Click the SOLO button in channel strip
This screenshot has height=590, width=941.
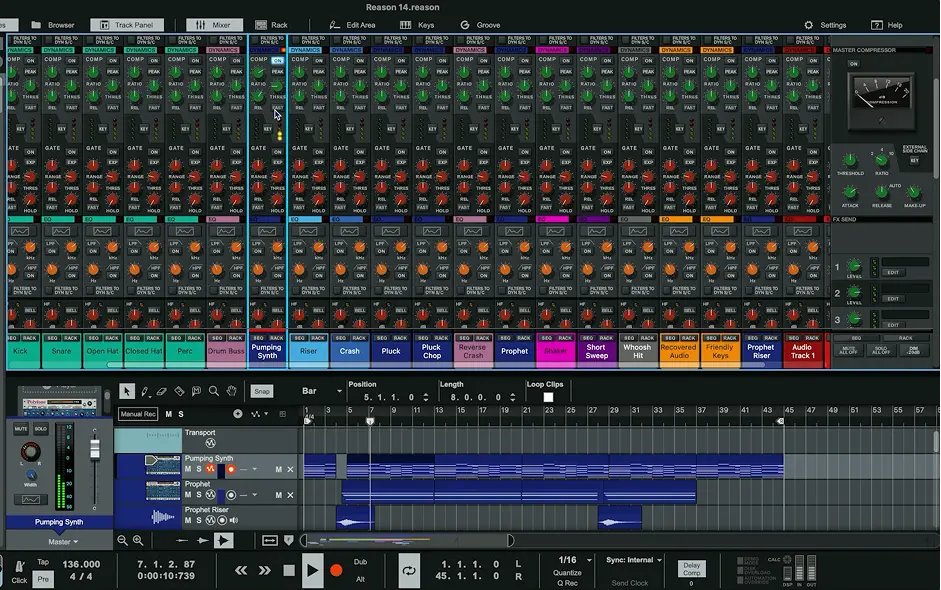40,429
